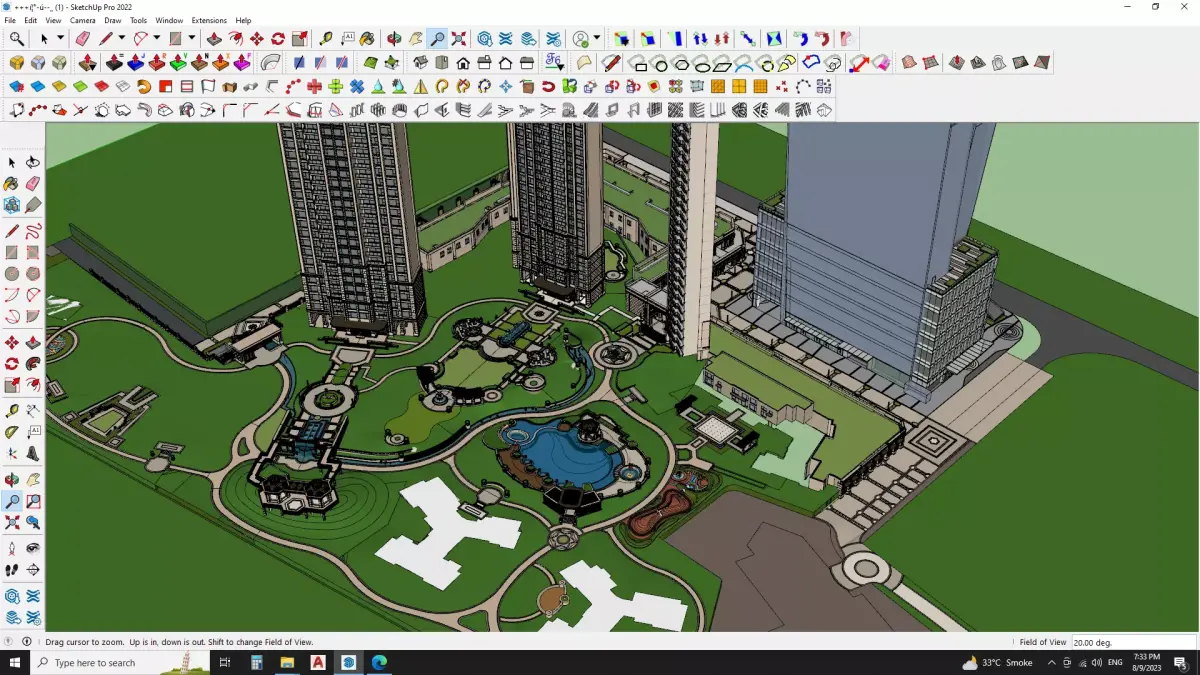Select the Follow Me tool in left toolbar
1200x675 pixels.
tap(33, 364)
